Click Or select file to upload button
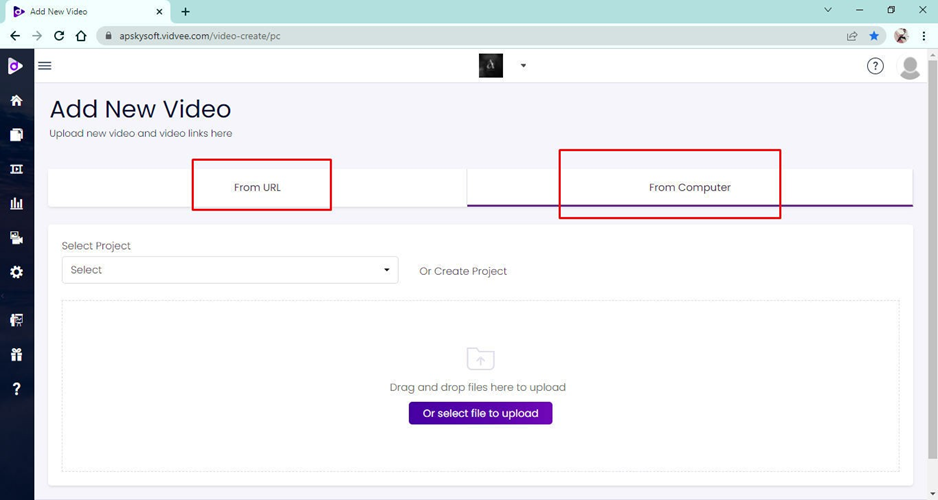Image resolution: width=938 pixels, height=500 pixels. [480, 413]
